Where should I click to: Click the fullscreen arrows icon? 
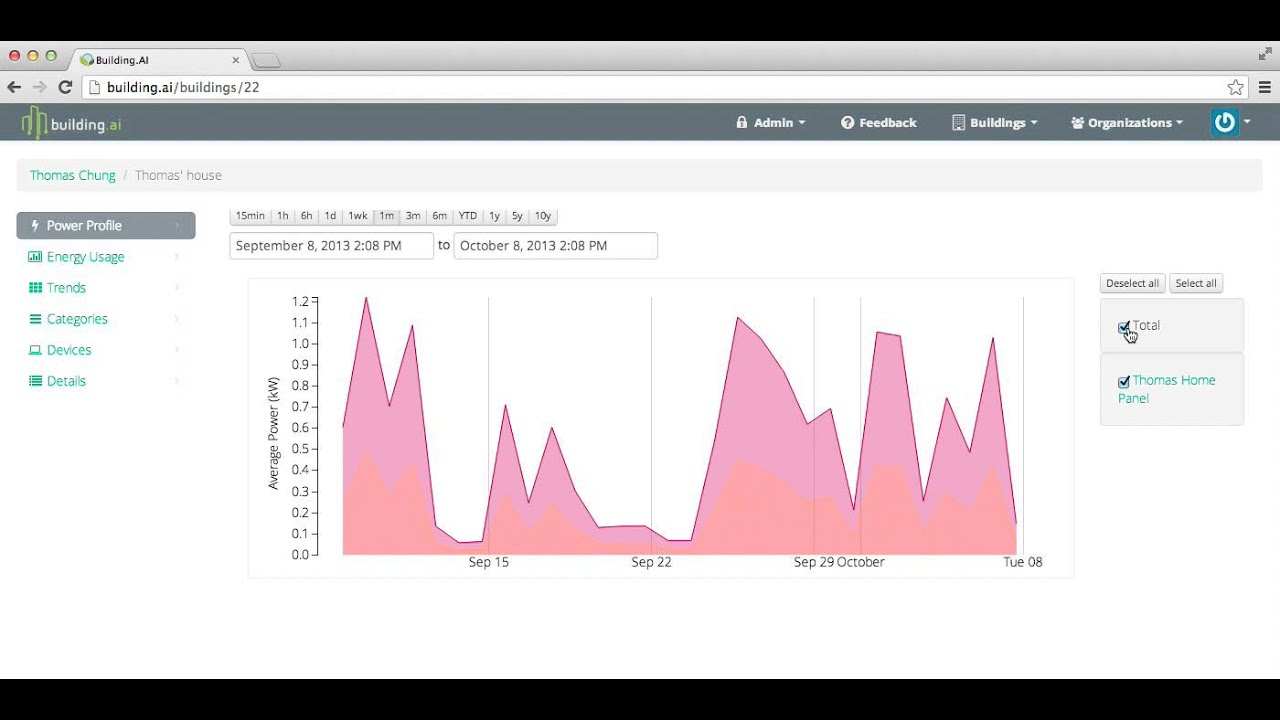point(1265,54)
